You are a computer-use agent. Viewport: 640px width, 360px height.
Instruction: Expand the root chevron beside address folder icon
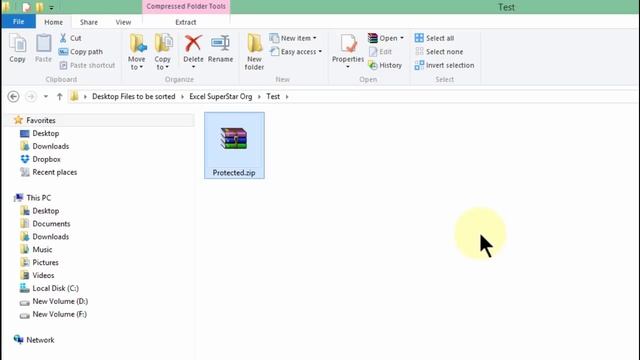(85, 97)
